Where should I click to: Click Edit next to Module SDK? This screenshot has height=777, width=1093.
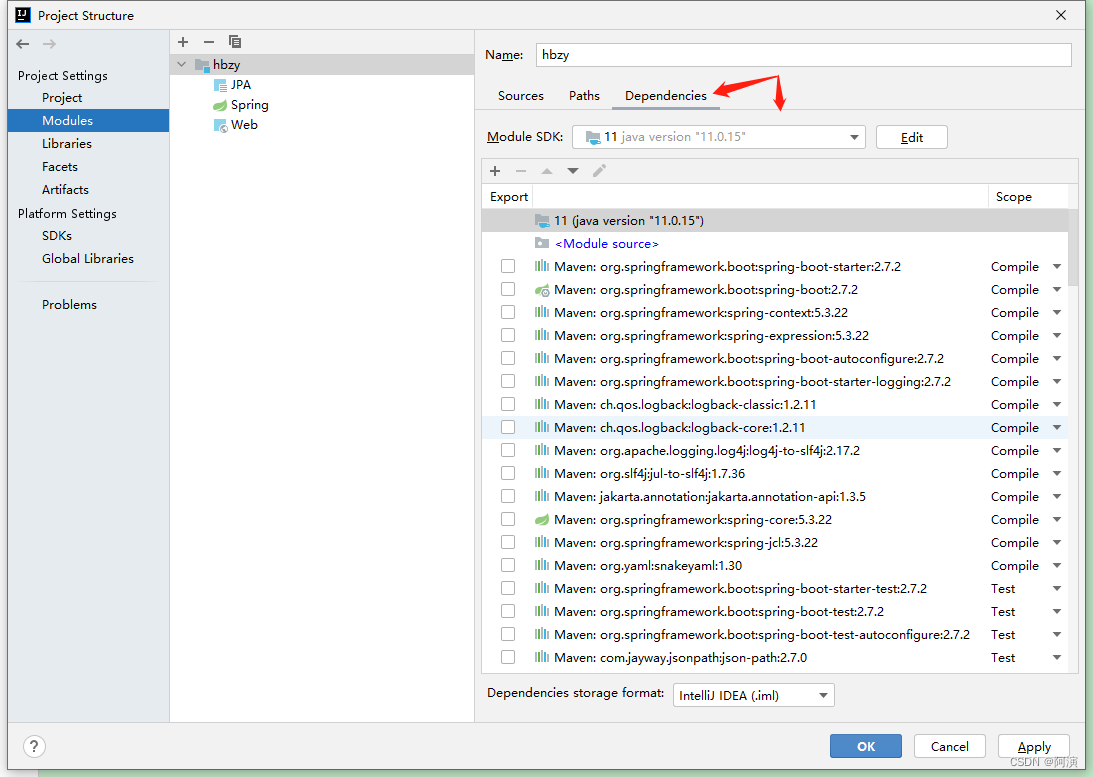(912, 137)
